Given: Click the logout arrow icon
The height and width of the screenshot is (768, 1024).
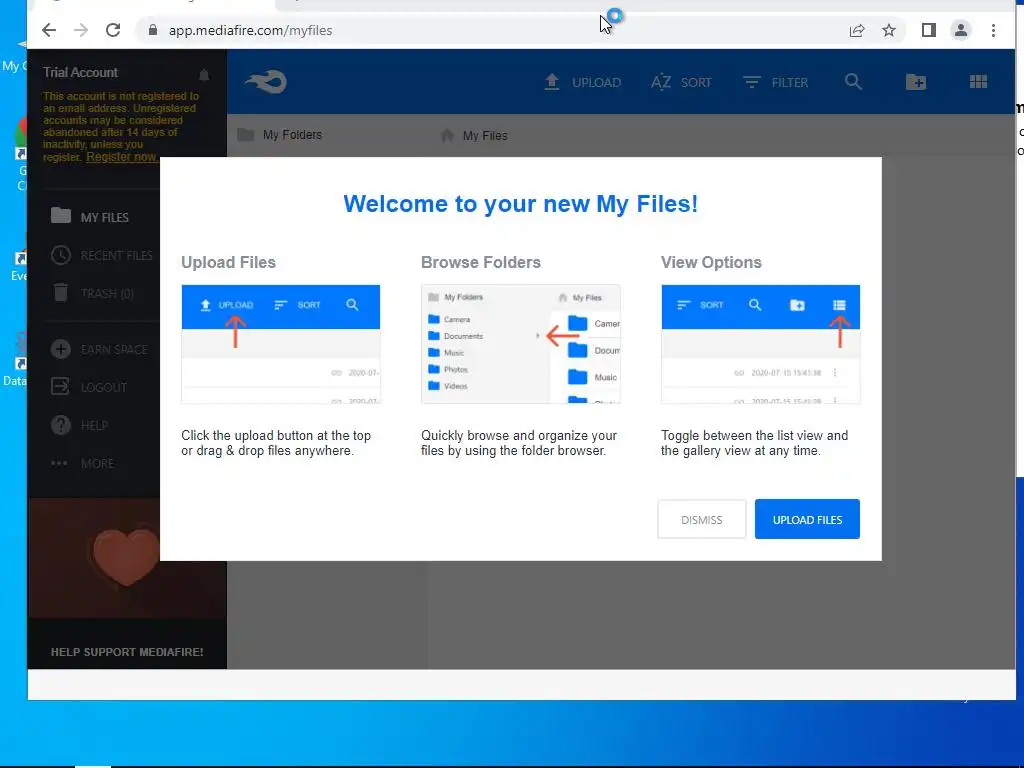Looking at the screenshot, I should click(60, 387).
